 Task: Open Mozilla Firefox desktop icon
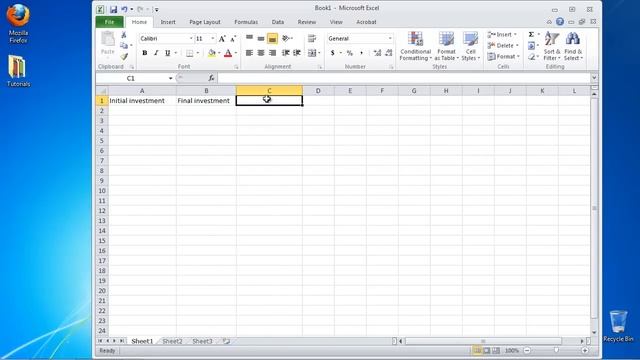pos(18,23)
